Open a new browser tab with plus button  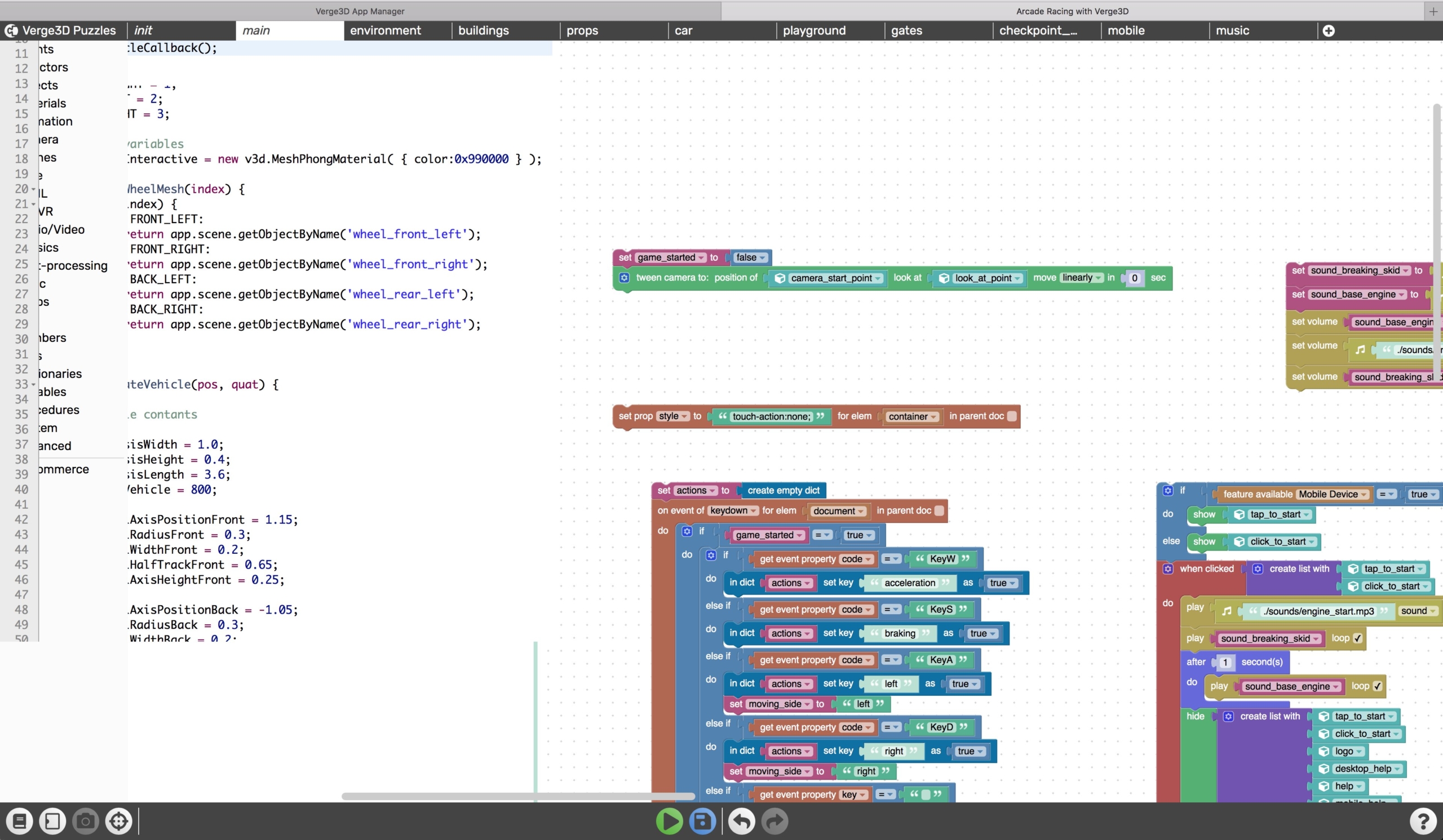(x=1433, y=11)
